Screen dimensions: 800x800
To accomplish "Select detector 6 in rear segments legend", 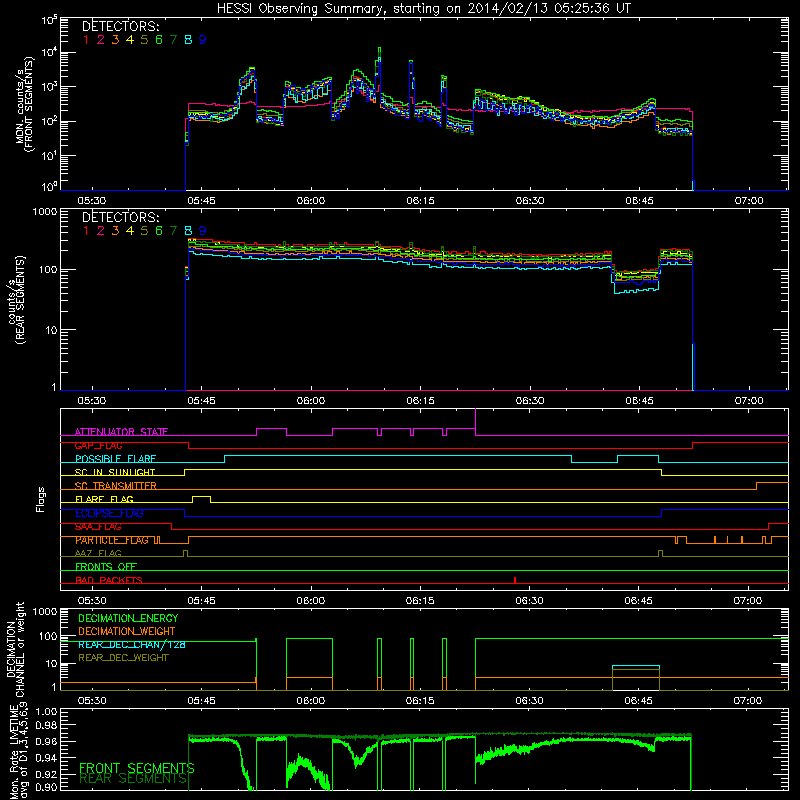I will point(159,231).
